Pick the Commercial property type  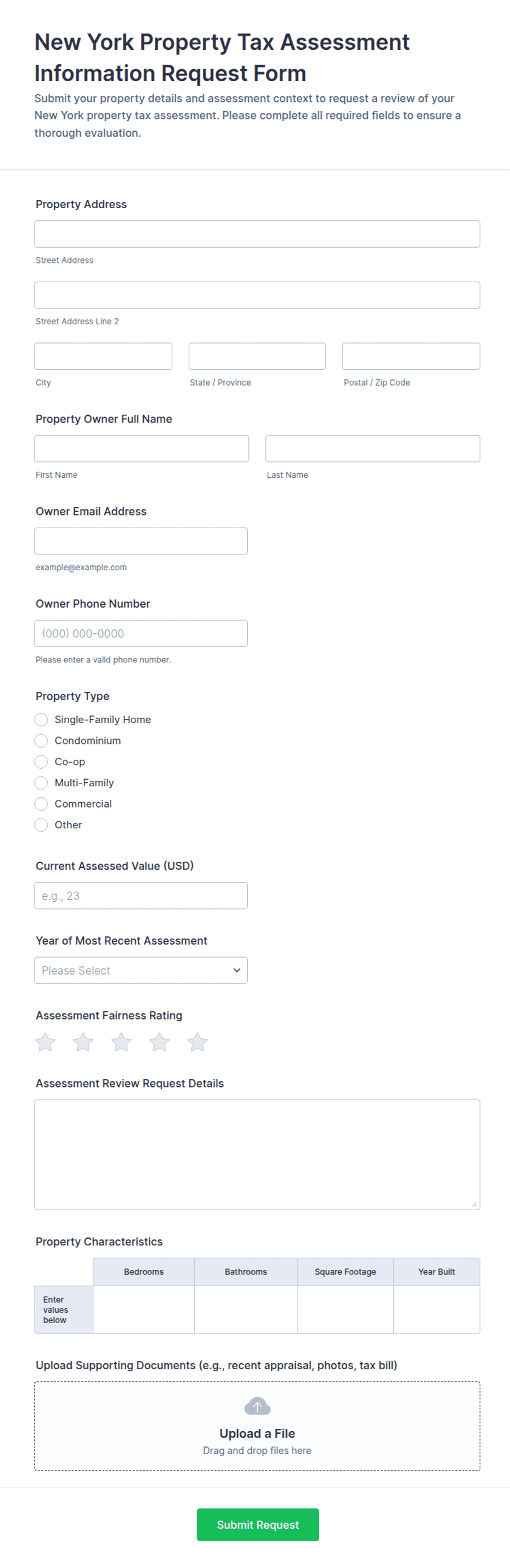(41, 804)
